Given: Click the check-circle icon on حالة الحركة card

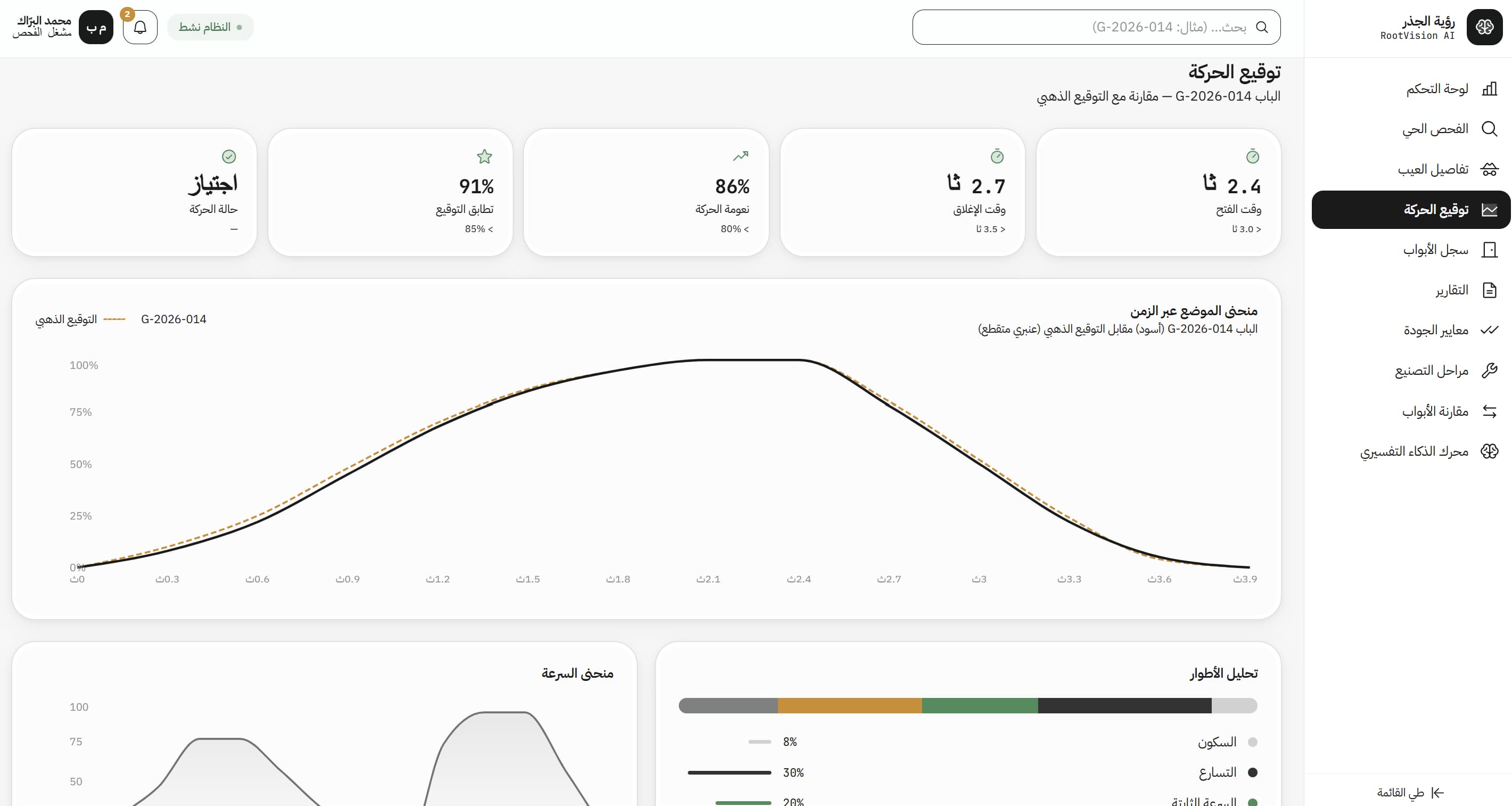Looking at the screenshot, I should 229,156.
